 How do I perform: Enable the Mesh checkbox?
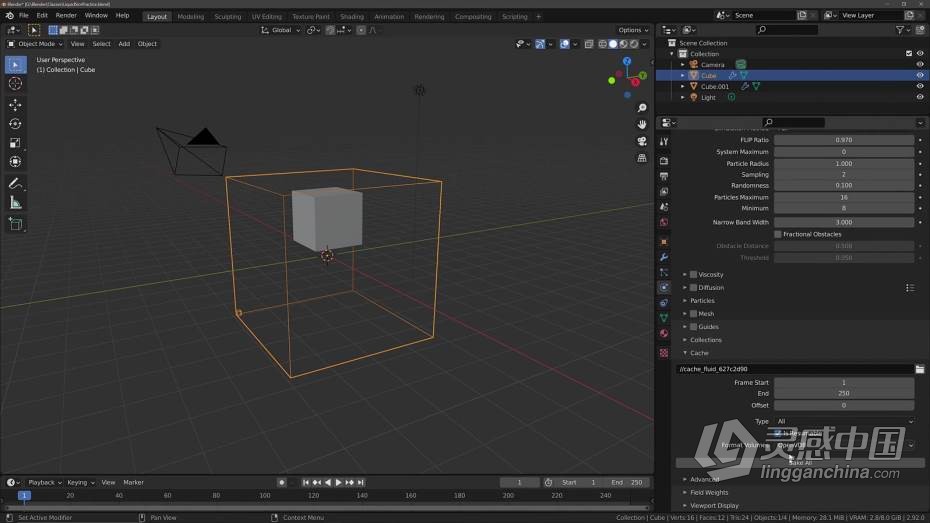tap(693, 314)
